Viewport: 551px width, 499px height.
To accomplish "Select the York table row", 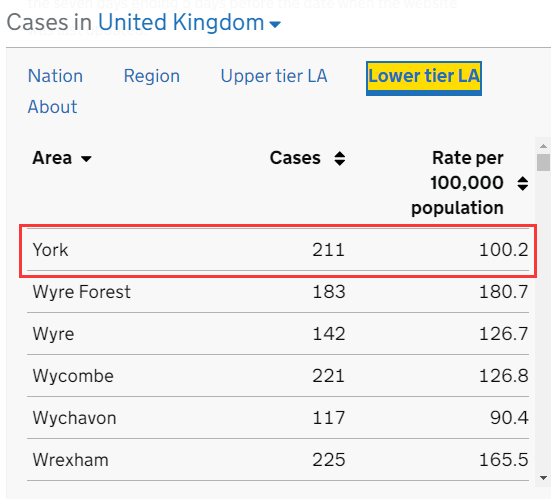I will point(278,250).
